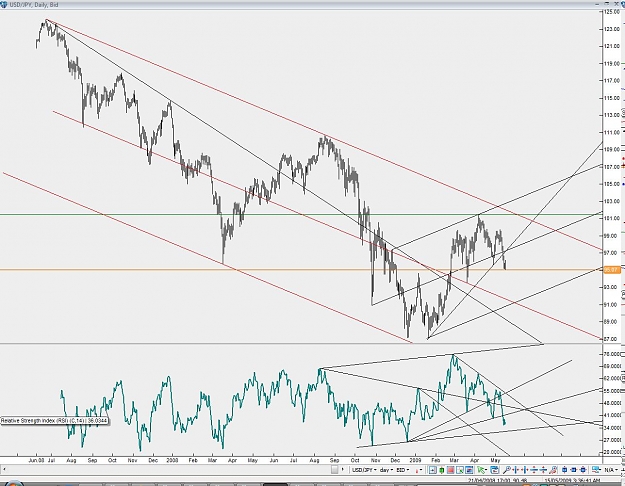This screenshot has height=486, width=625.
Task: Open the USD/JPY symbol dropdown in the toolbar
Action: [x=364, y=470]
